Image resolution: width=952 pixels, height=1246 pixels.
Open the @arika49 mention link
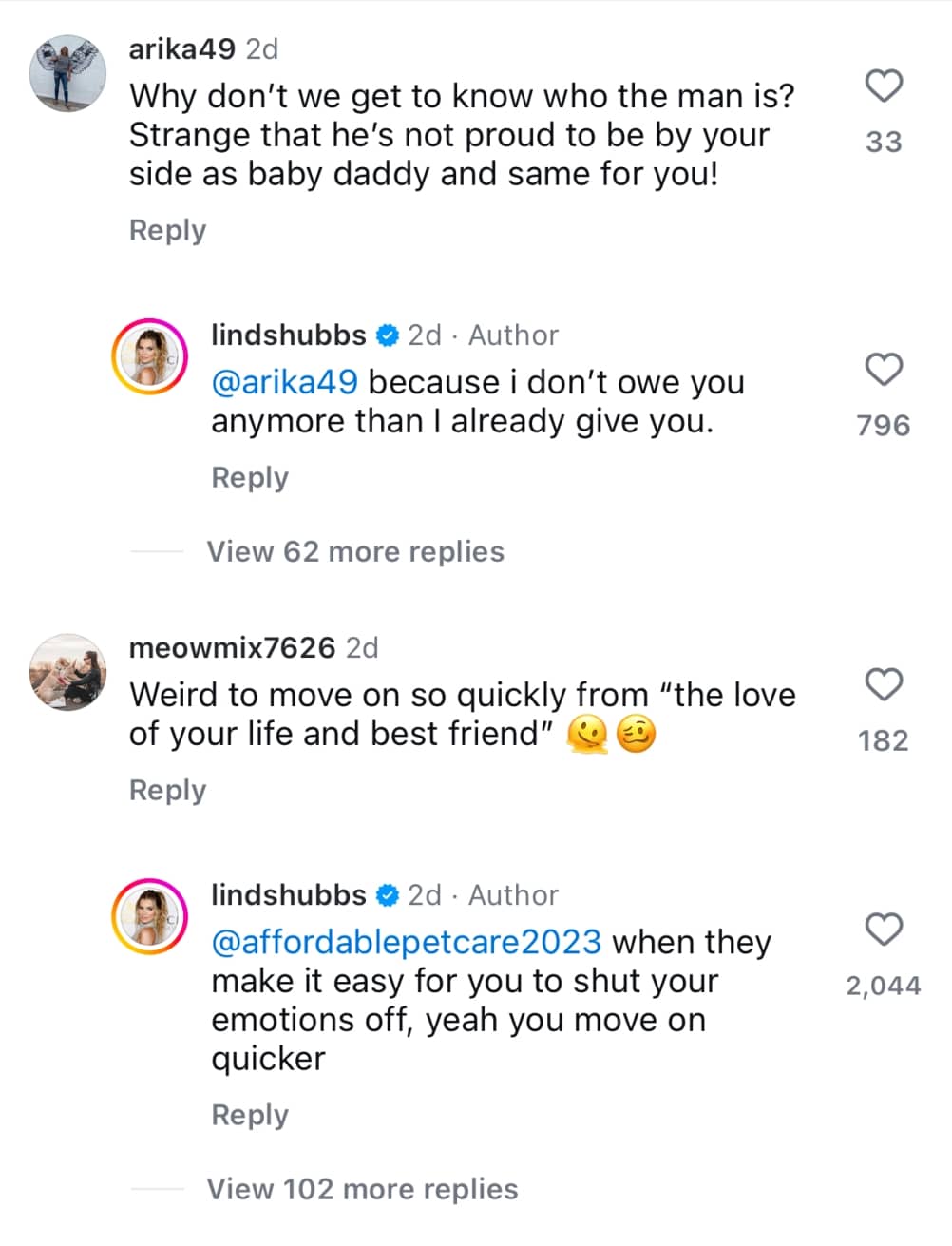pyautogui.click(x=285, y=382)
